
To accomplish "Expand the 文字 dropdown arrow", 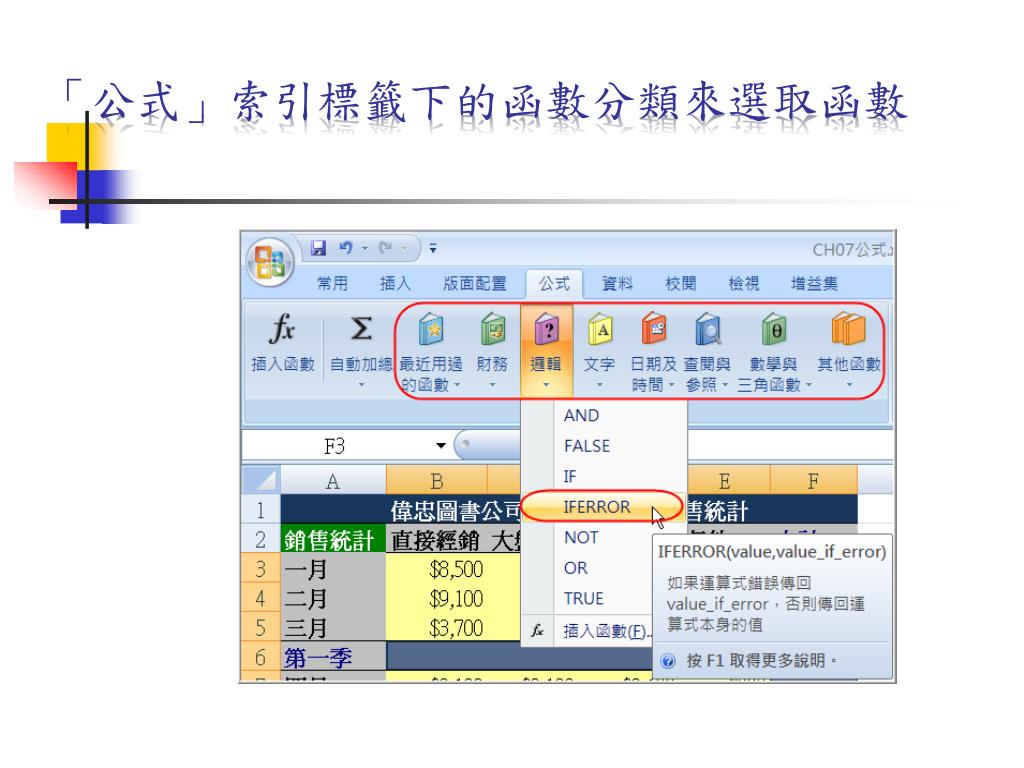I will tap(600, 385).
